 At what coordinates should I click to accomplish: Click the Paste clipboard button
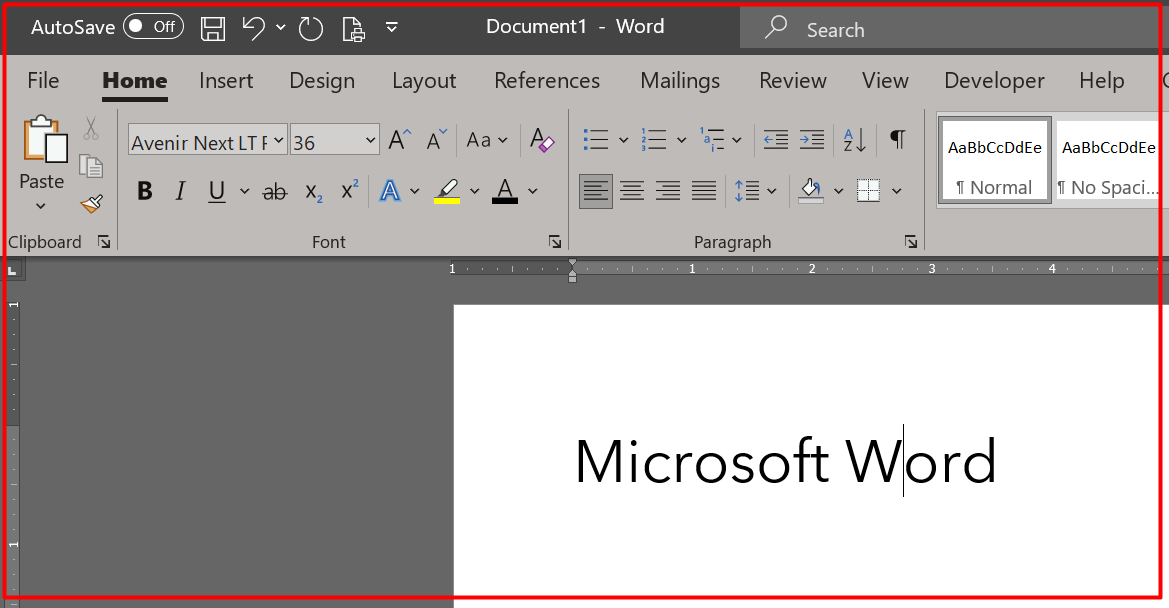pyautogui.click(x=43, y=139)
